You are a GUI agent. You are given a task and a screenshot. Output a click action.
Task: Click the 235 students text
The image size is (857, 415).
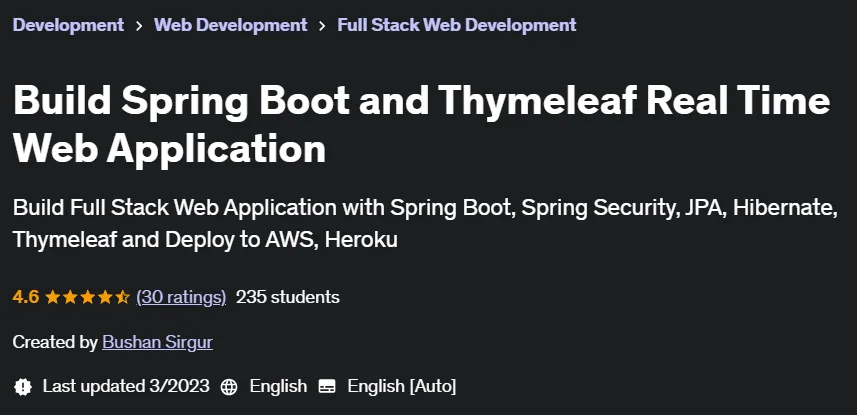click(287, 297)
